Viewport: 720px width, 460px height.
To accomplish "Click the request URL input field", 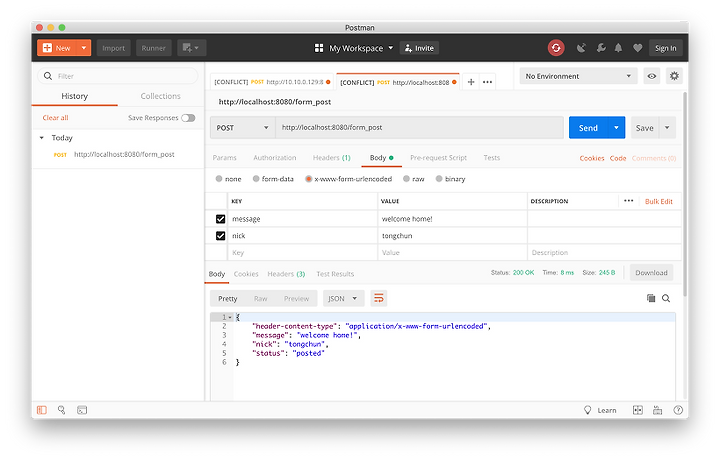I will pyautogui.click(x=419, y=128).
